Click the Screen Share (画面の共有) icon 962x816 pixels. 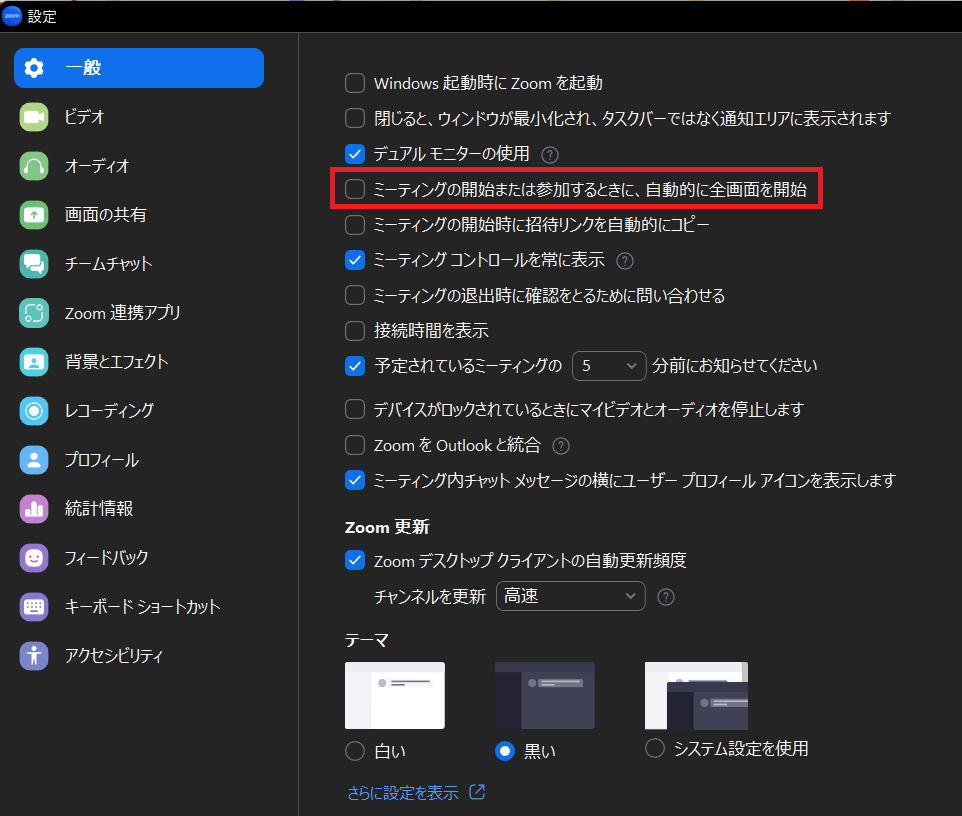tap(34, 215)
